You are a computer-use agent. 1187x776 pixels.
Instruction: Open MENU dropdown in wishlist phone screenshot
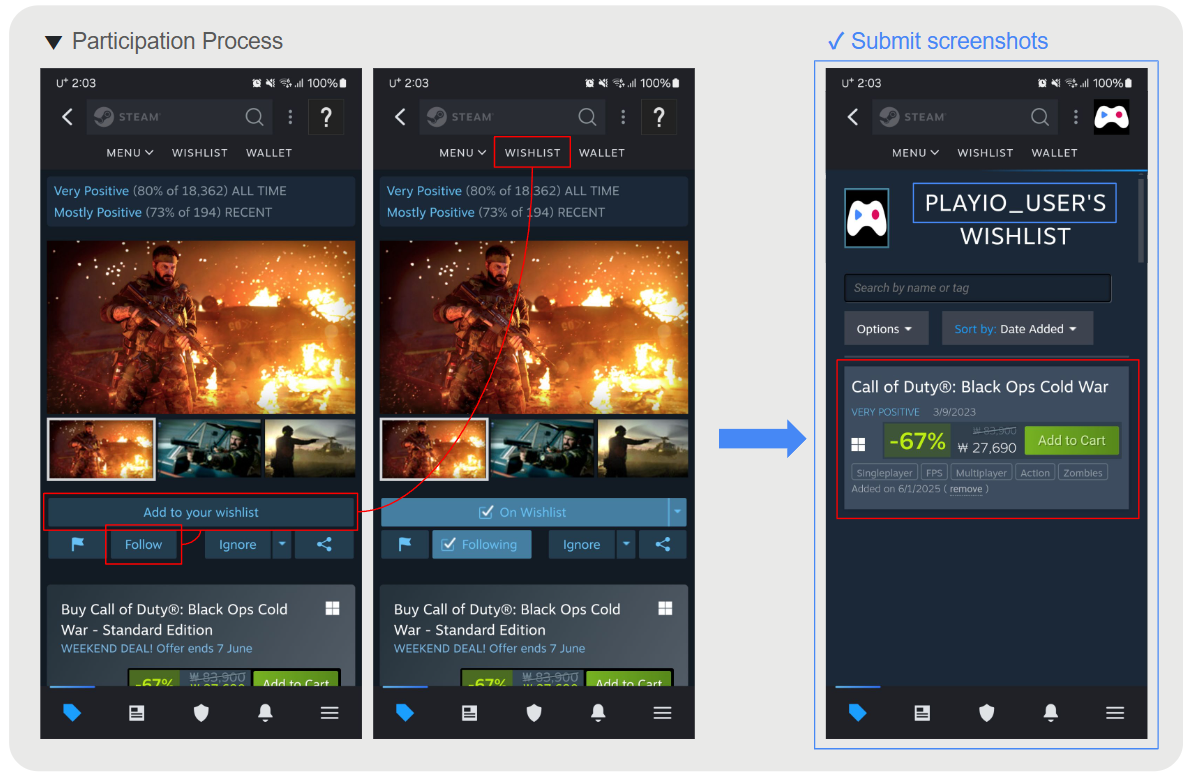point(915,153)
